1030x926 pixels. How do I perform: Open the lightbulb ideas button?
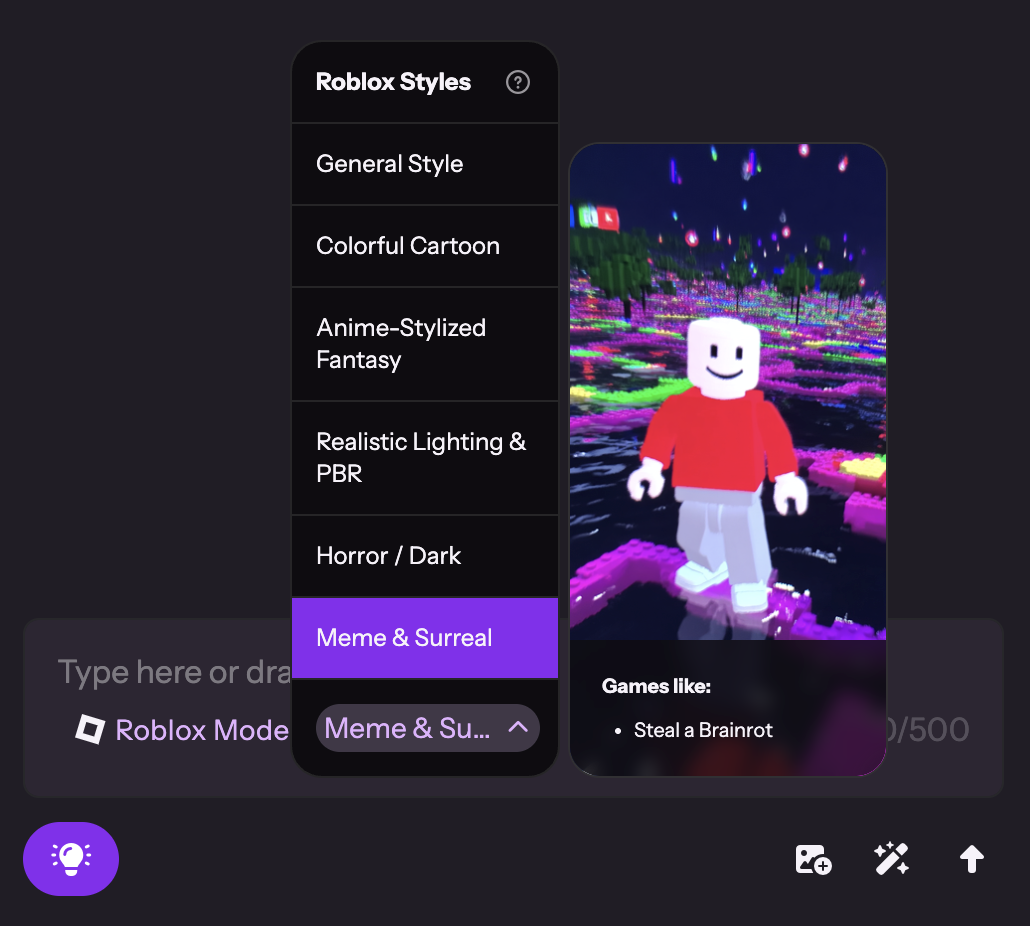[x=71, y=859]
